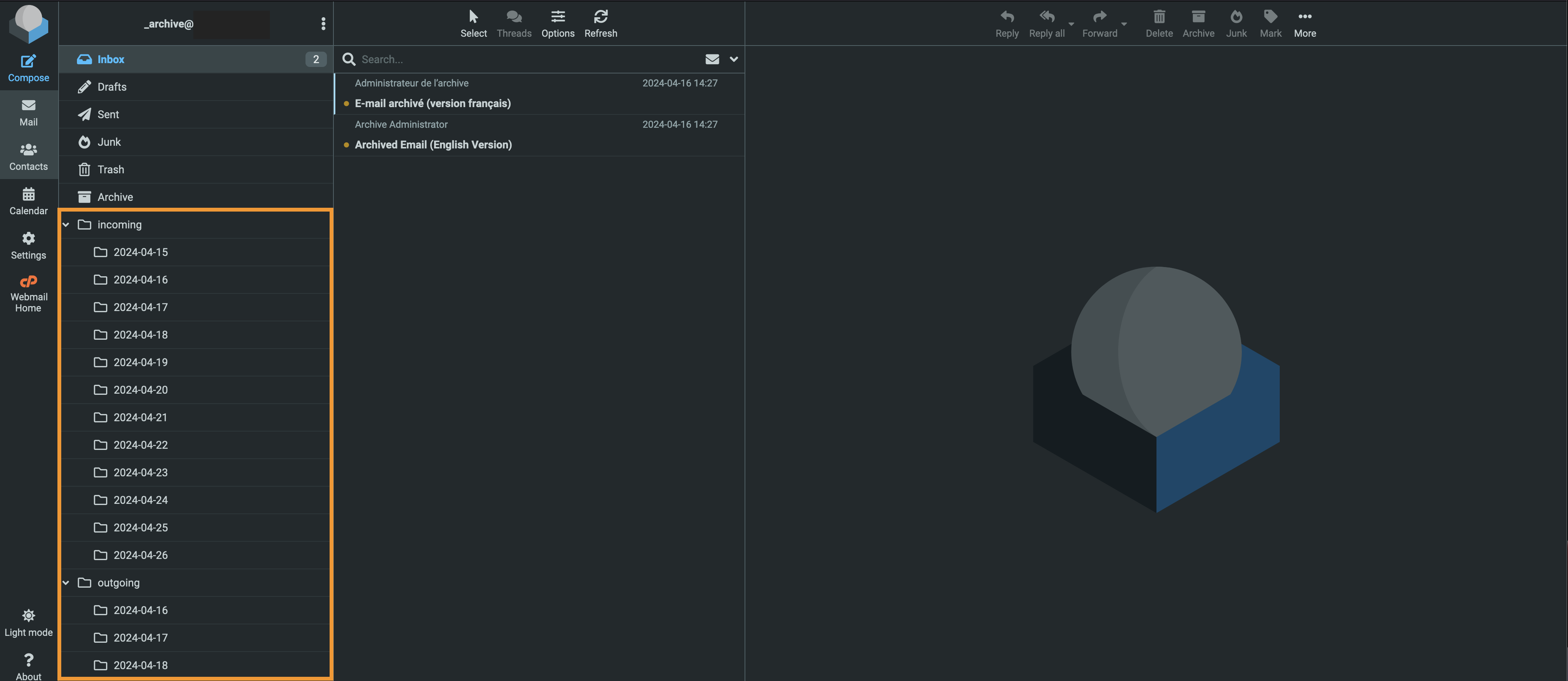Open the Drafts folder
1568x681 pixels.
coord(196,87)
